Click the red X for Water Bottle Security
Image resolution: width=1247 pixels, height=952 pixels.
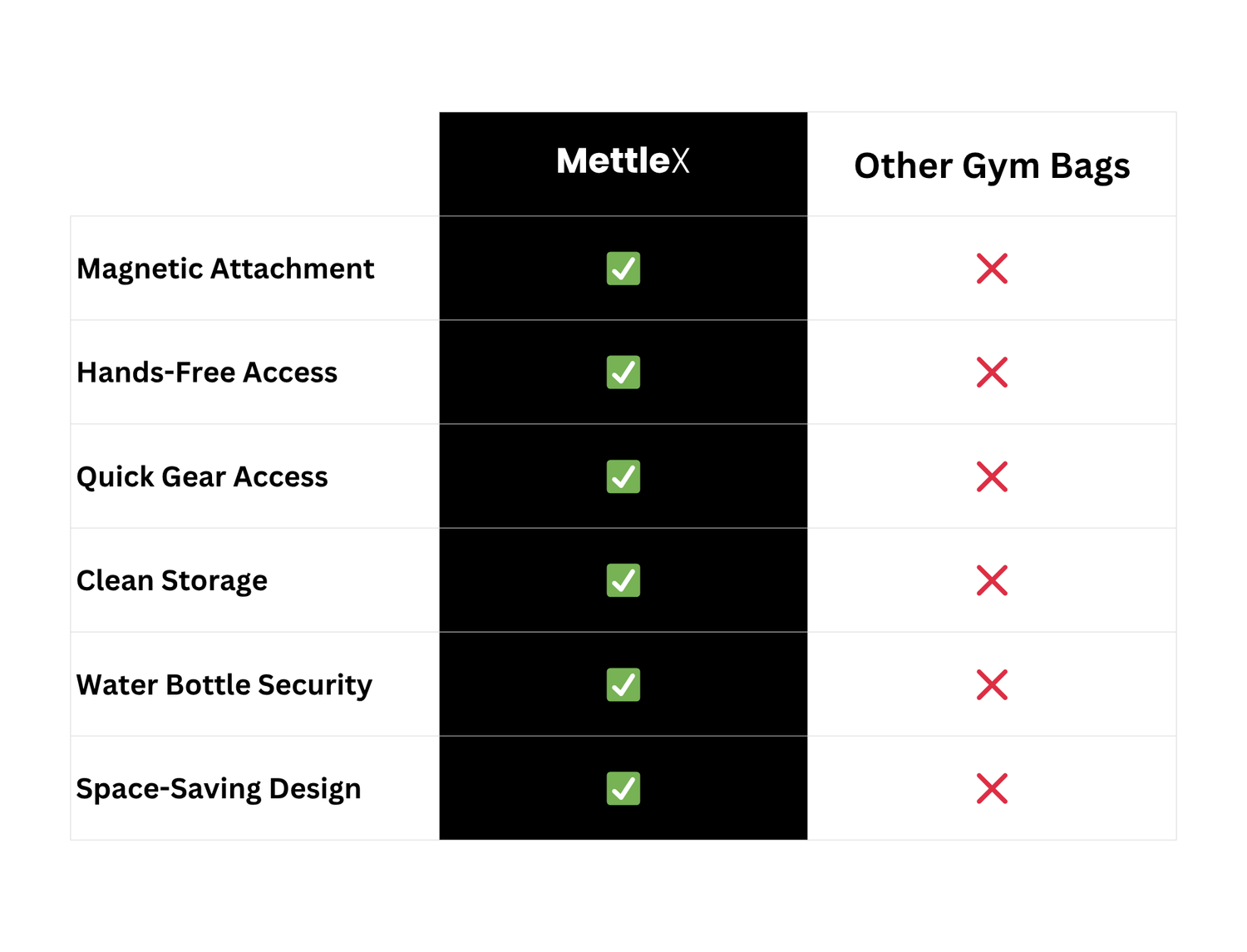pos(992,684)
